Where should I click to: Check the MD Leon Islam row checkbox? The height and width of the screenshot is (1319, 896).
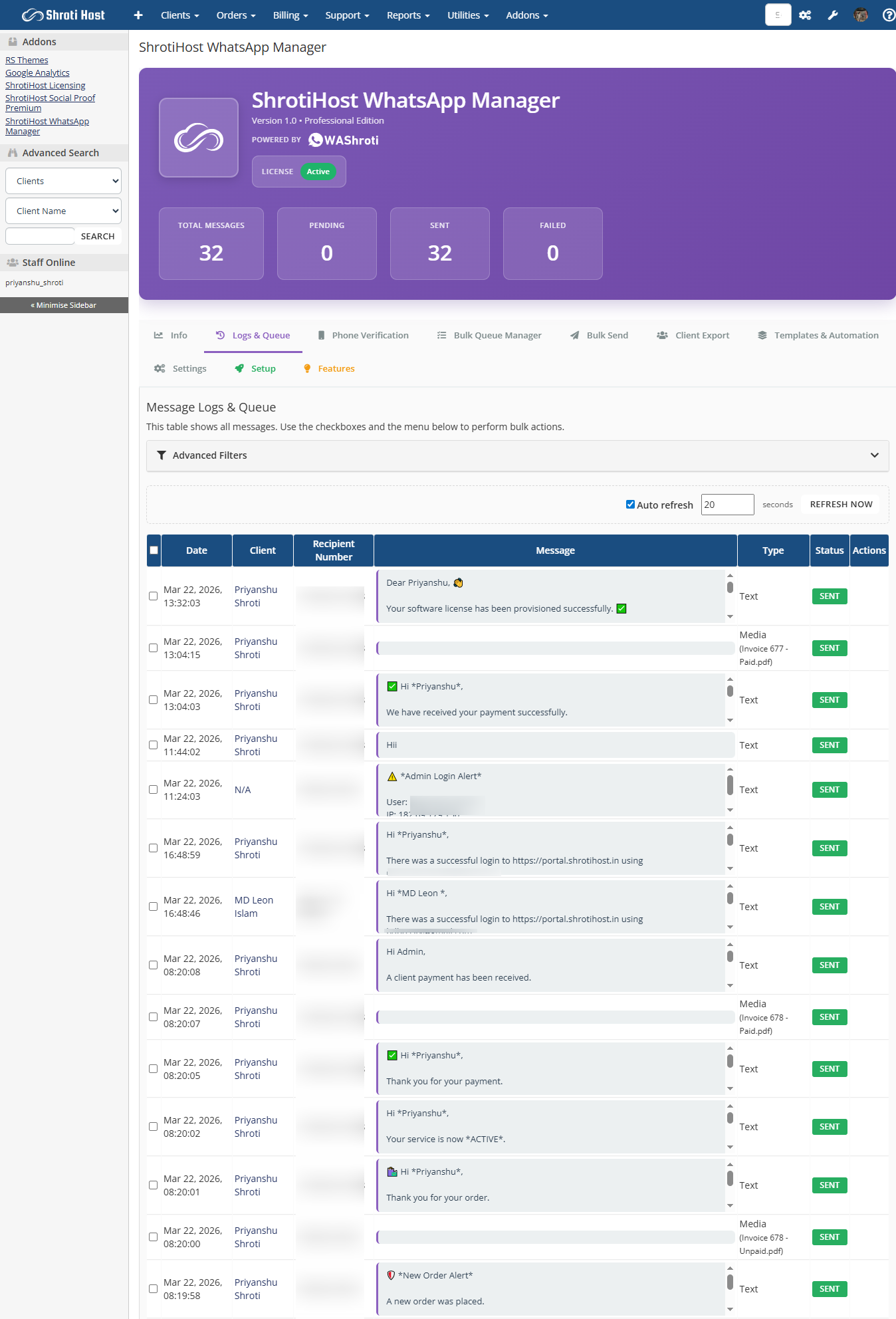pos(154,906)
